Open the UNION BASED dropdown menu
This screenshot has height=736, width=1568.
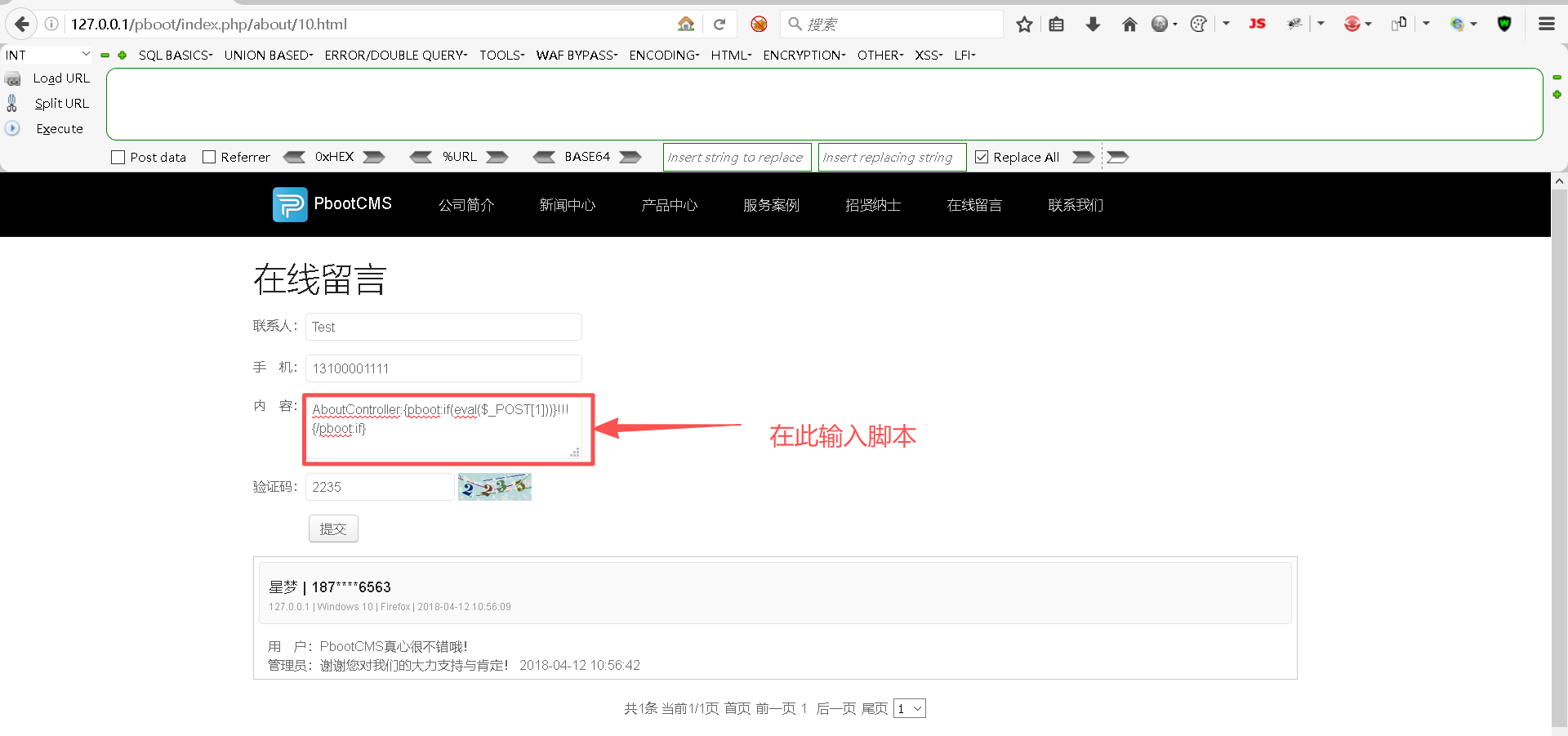(x=269, y=55)
